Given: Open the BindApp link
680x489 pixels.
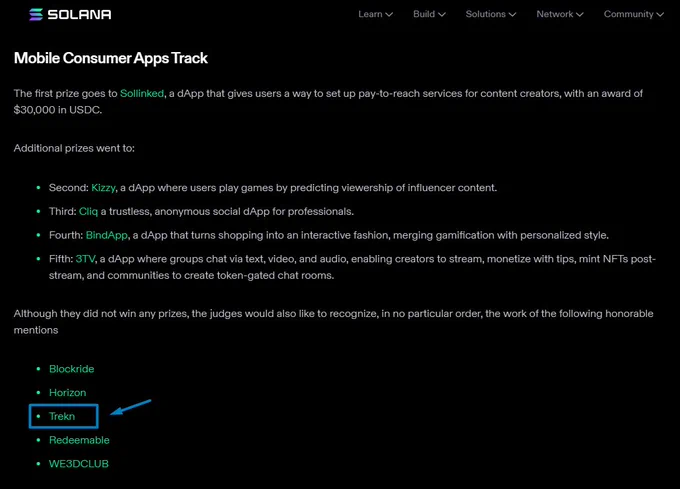Looking at the screenshot, I should 107,235.
